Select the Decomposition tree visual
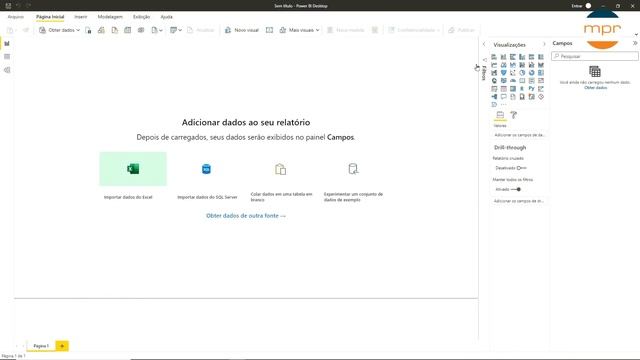This screenshot has height=360, width=640. (x=494, y=97)
